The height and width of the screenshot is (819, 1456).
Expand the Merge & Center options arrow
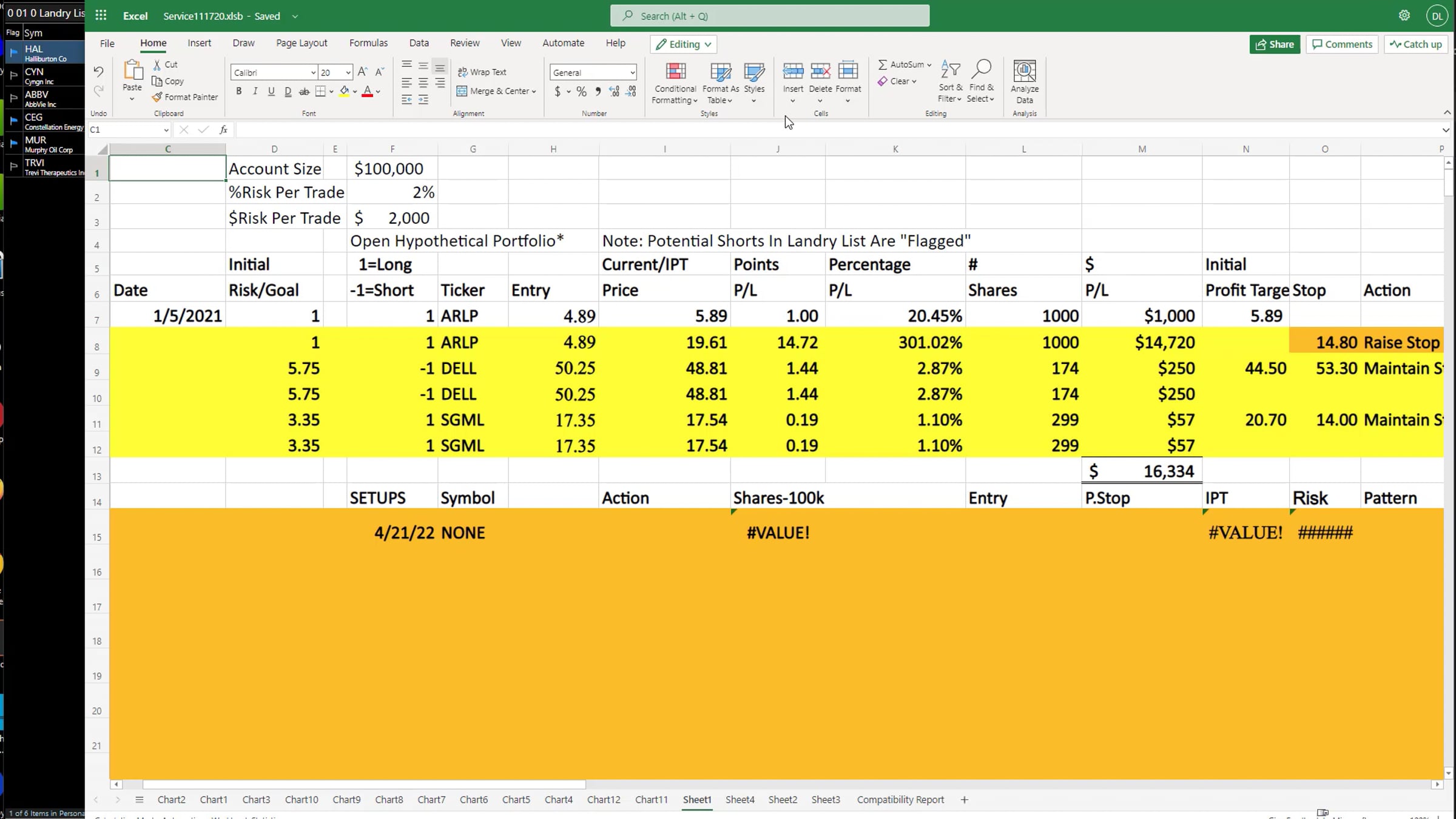pyautogui.click(x=534, y=92)
